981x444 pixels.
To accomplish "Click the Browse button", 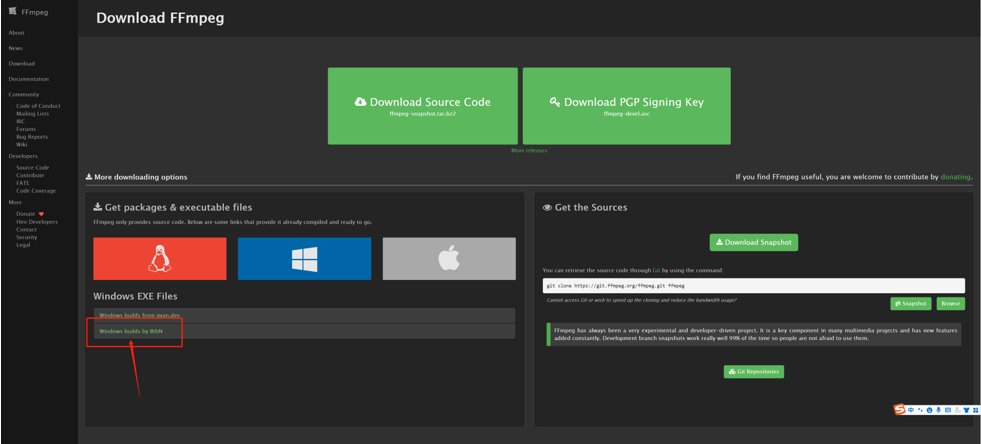I will coord(950,303).
